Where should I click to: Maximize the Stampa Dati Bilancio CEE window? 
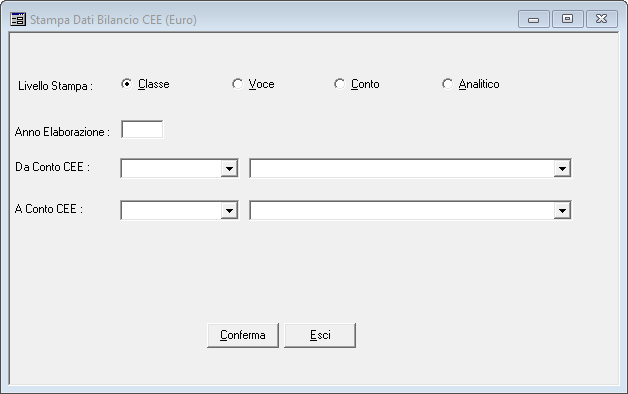pyautogui.click(x=568, y=19)
